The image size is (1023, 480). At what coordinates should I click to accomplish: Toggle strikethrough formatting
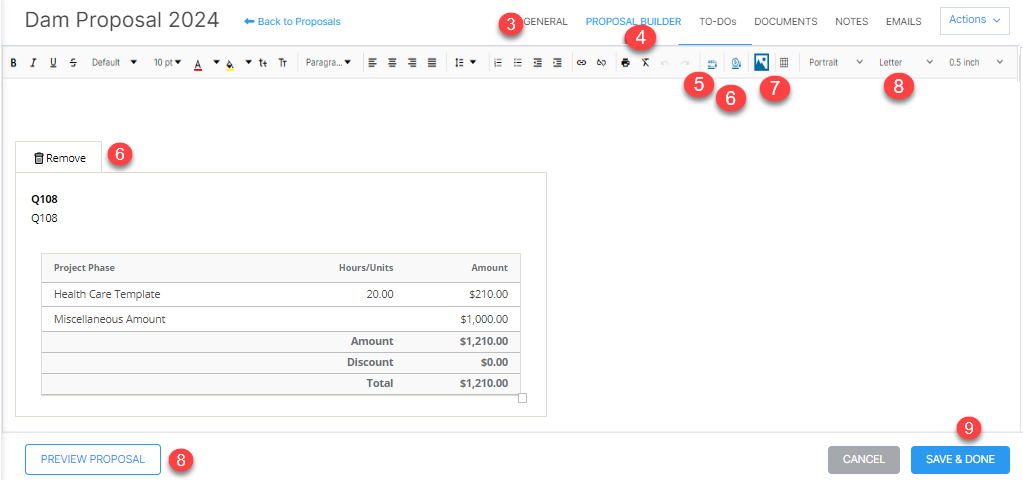[72, 63]
